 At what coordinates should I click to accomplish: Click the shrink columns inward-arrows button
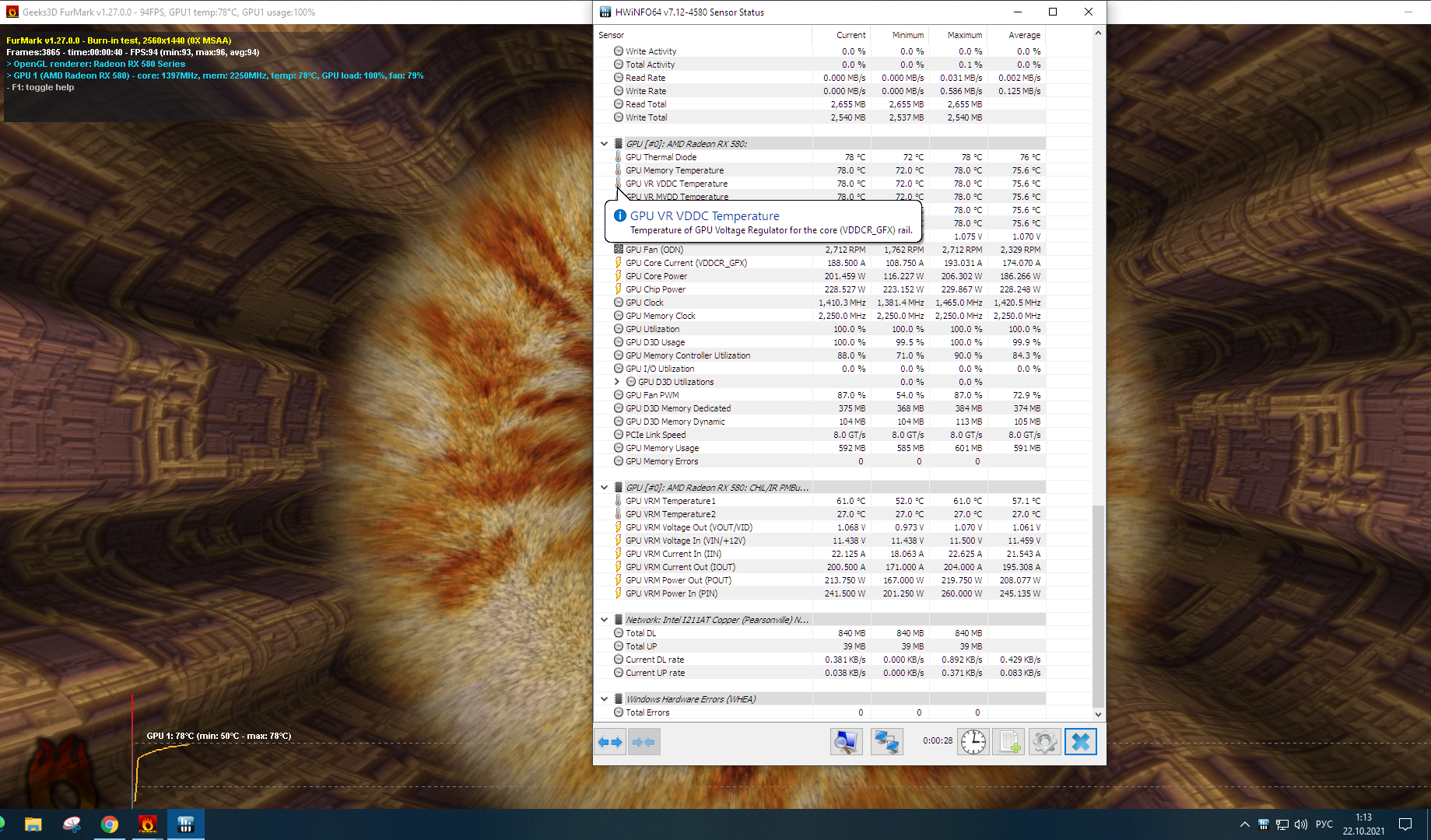click(644, 742)
